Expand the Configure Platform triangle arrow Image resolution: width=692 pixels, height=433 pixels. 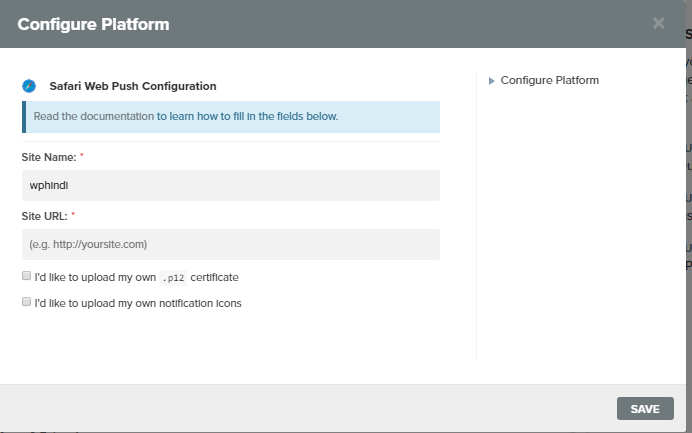coord(491,80)
